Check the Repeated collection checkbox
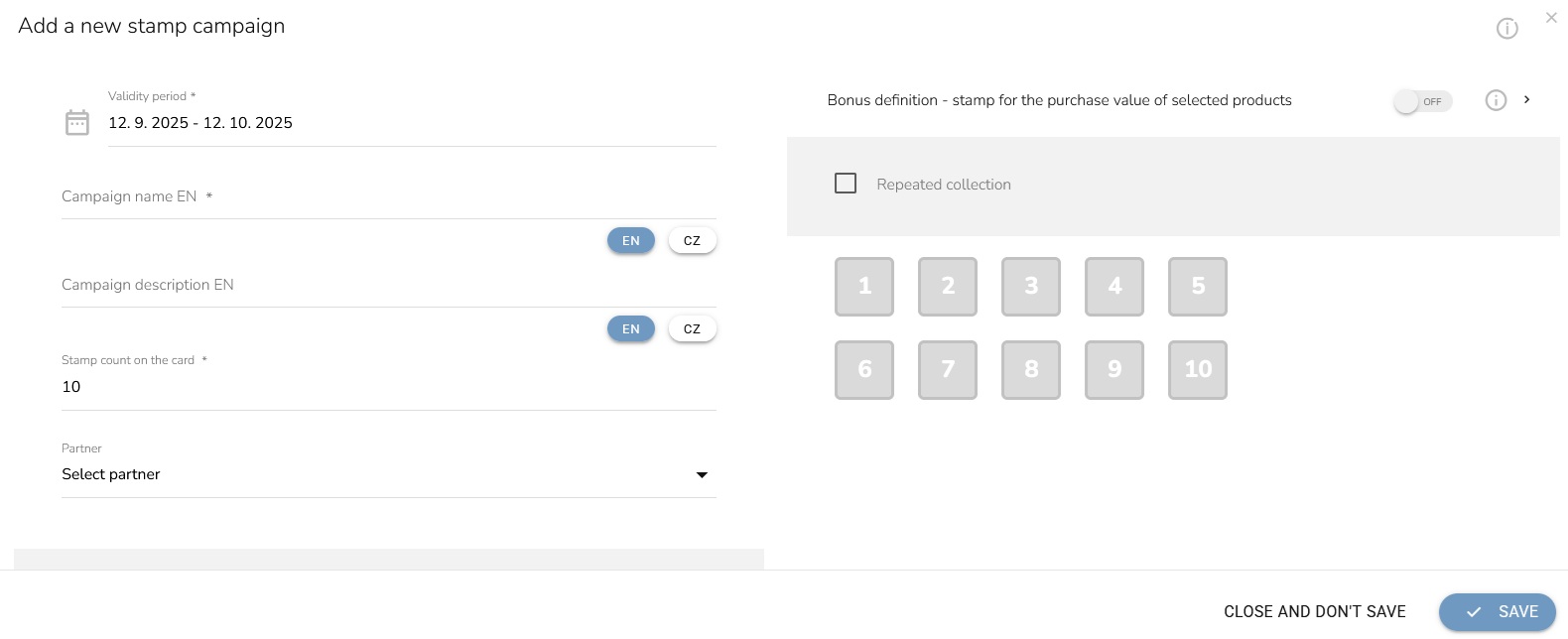 [846, 184]
